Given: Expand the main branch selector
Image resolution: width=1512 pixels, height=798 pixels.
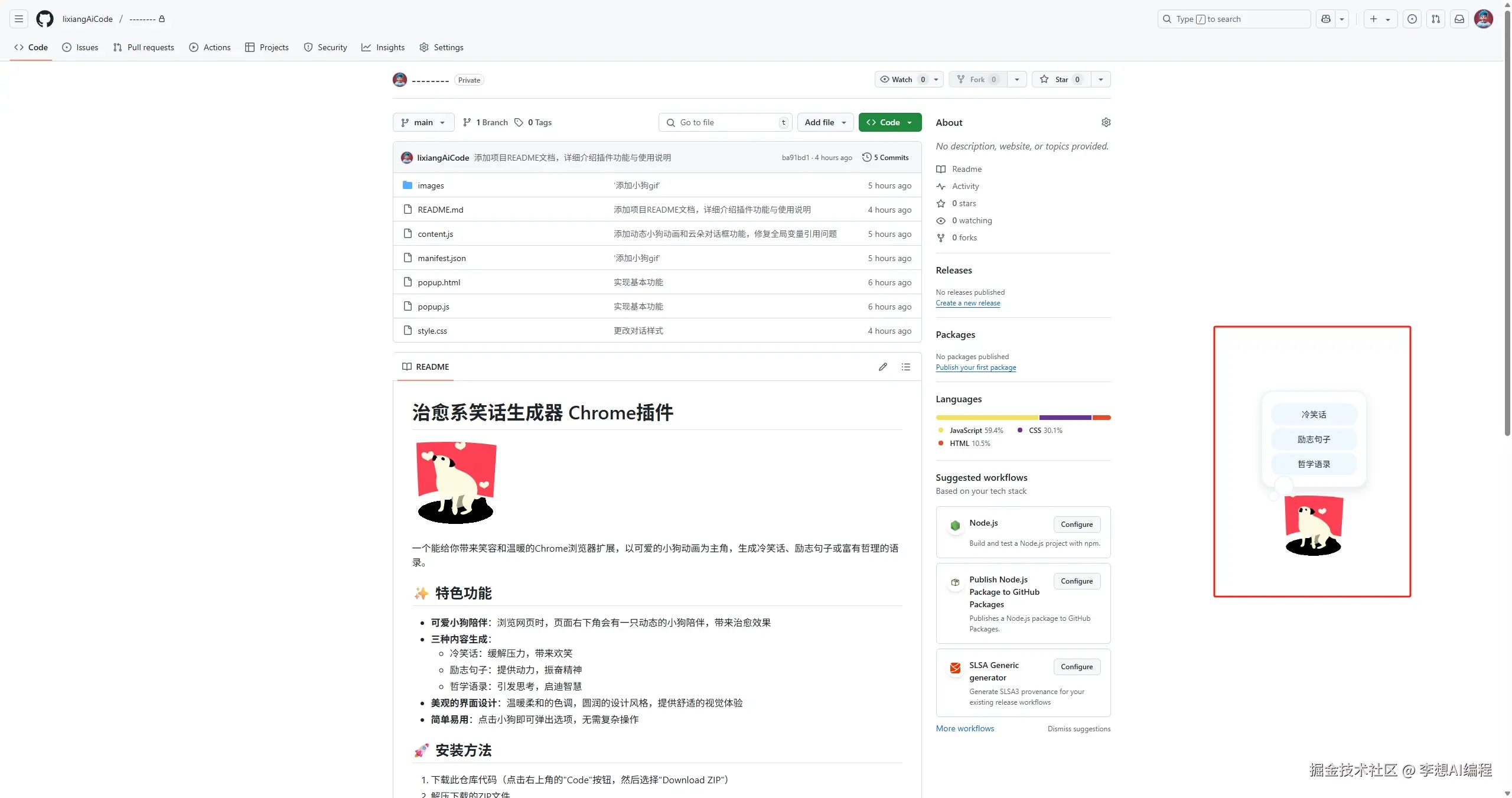Looking at the screenshot, I should pyautogui.click(x=423, y=122).
